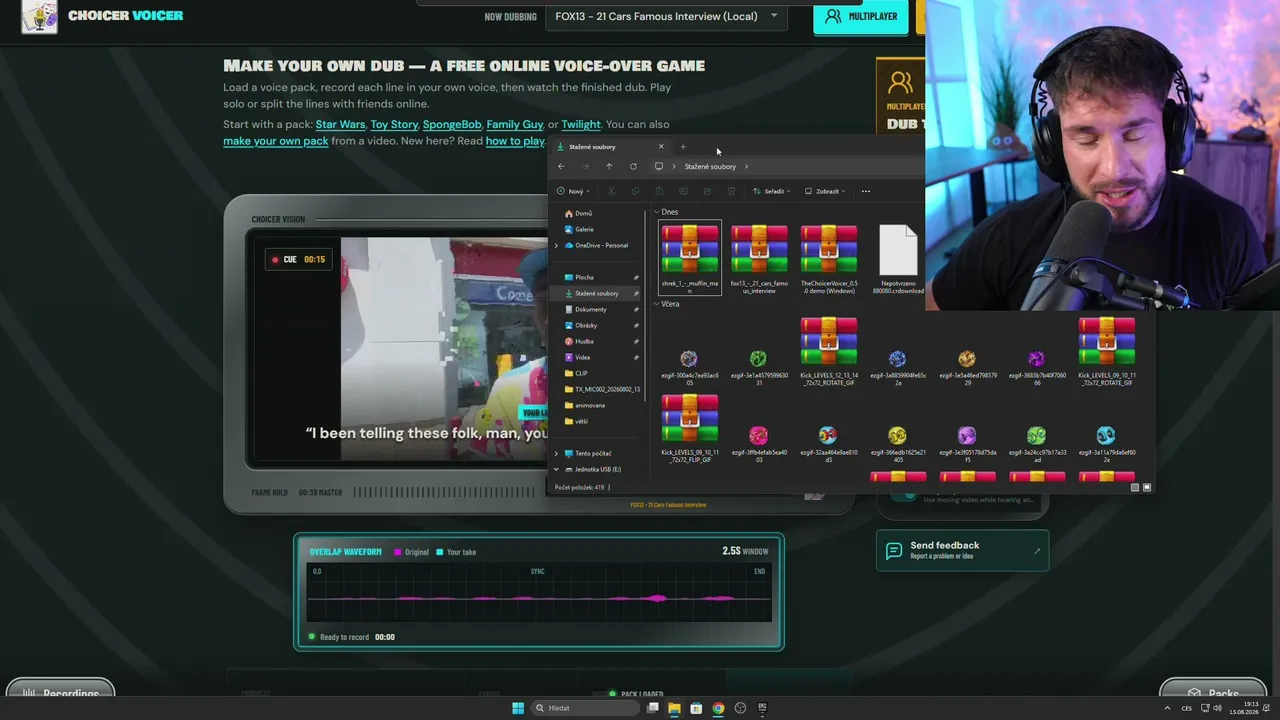Open the fox13_-_21_cars_famous_interview archive
1280x720 pixels.
tap(759, 258)
